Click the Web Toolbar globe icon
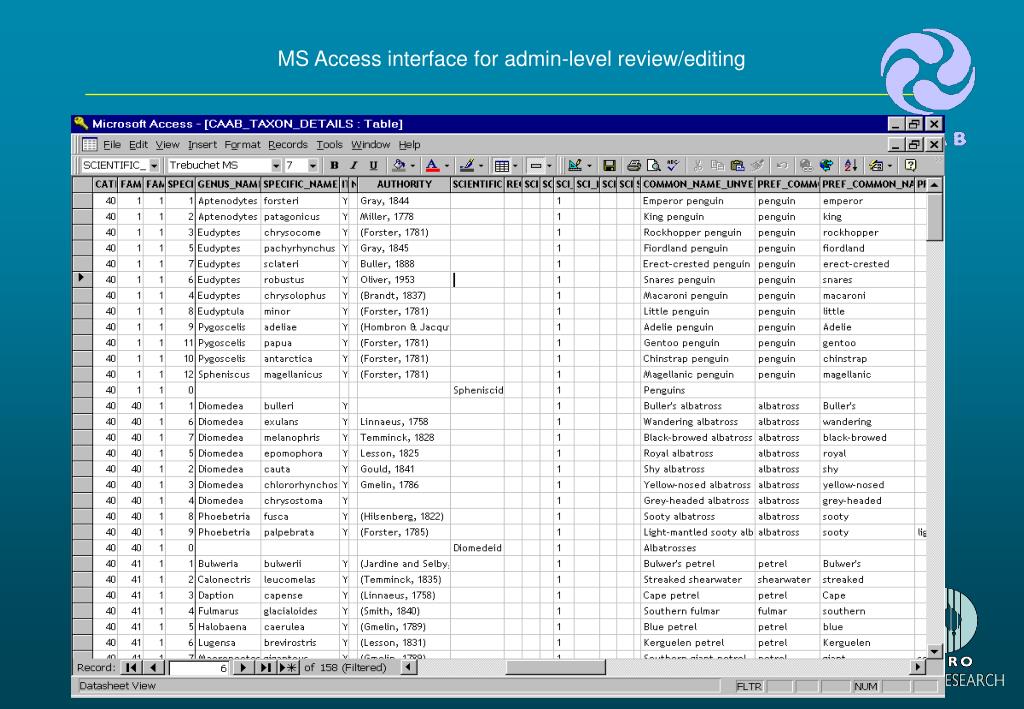This screenshot has width=1024, height=709. tap(826, 165)
